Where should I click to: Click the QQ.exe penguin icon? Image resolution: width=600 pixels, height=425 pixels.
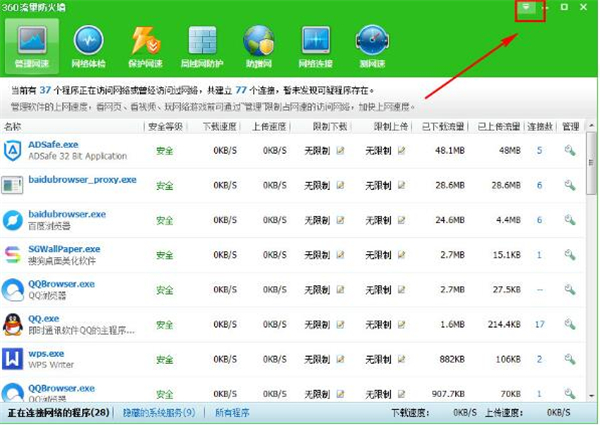[x=13, y=324]
